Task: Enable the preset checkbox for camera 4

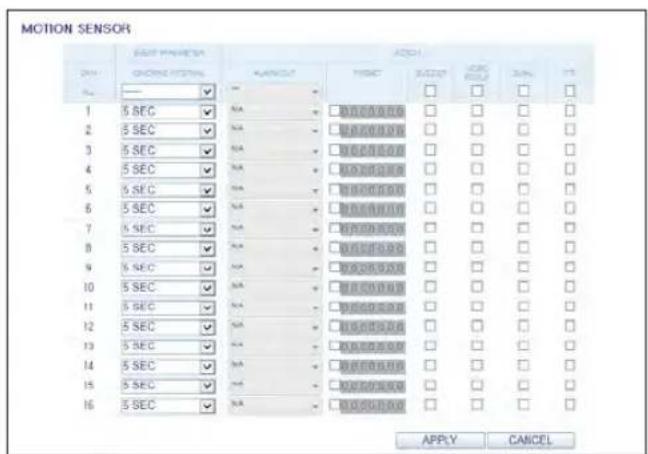Action: [334, 169]
